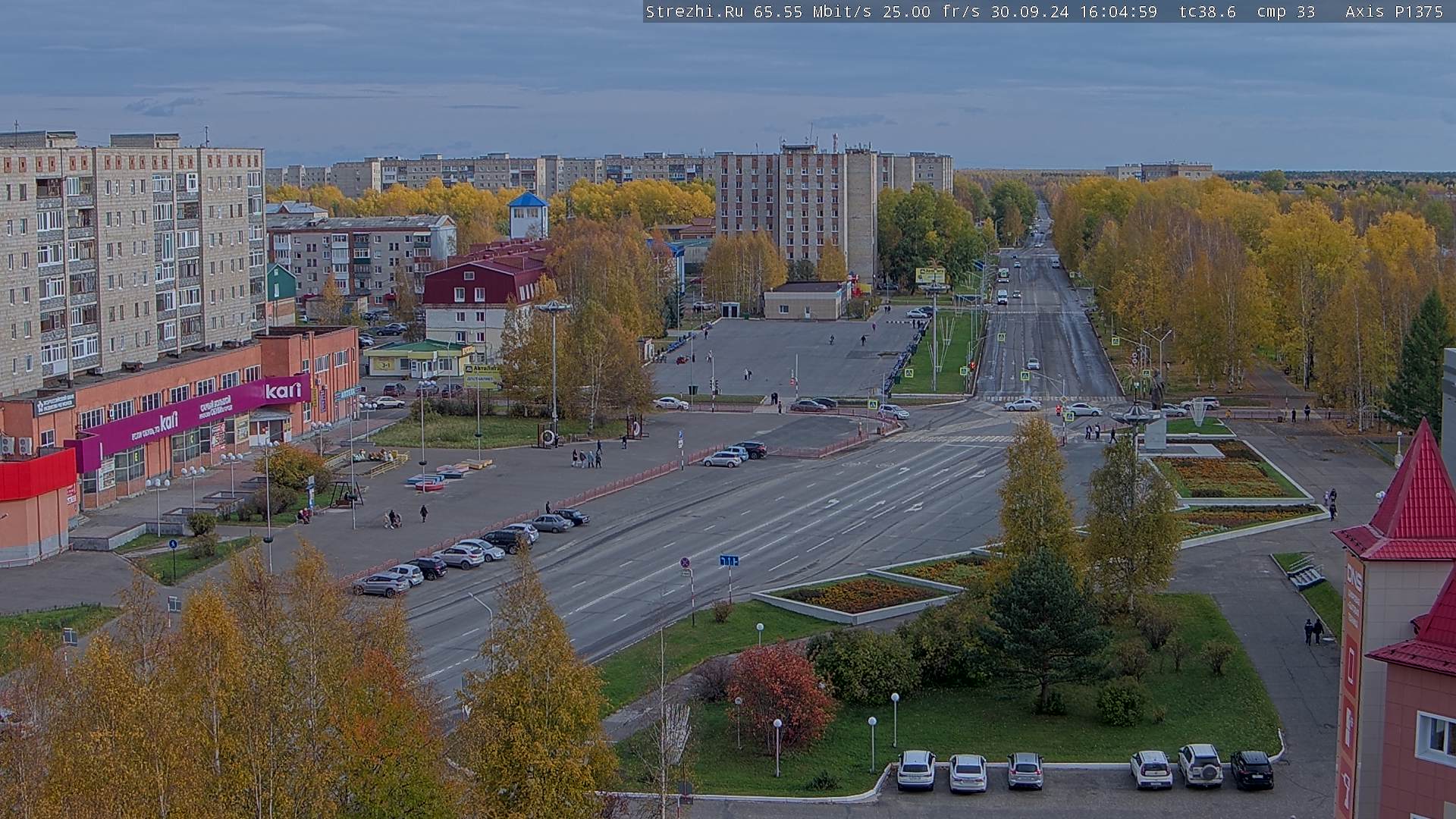The width and height of the screenshot is (1456, 819).
Task: Select the "Axis P1375" camera model text
Action: coord(1394,11)
